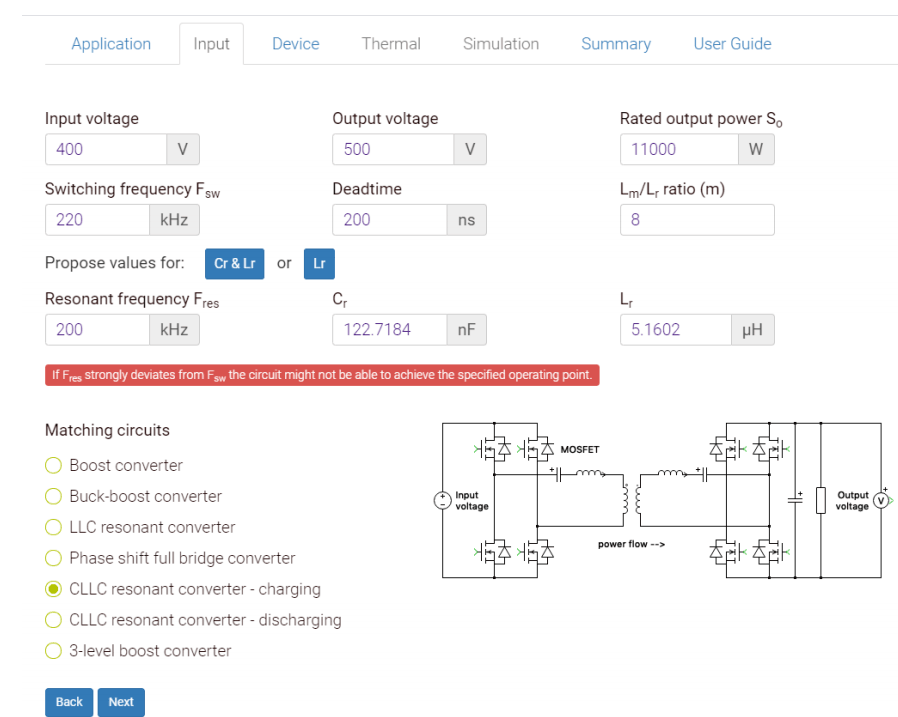Propose values for Lr only
The height and width of the screenshot is (717, 898).
(x=319, y=264)
